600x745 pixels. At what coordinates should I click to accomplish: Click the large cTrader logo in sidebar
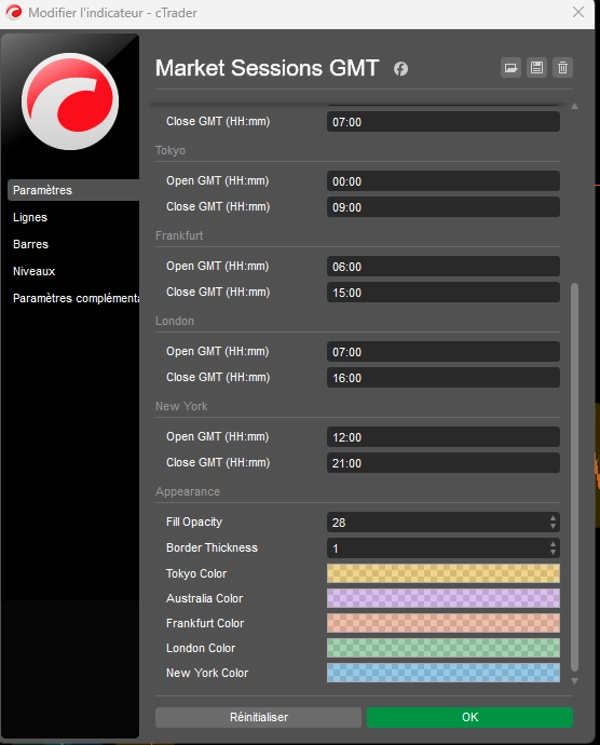[70, 101]
